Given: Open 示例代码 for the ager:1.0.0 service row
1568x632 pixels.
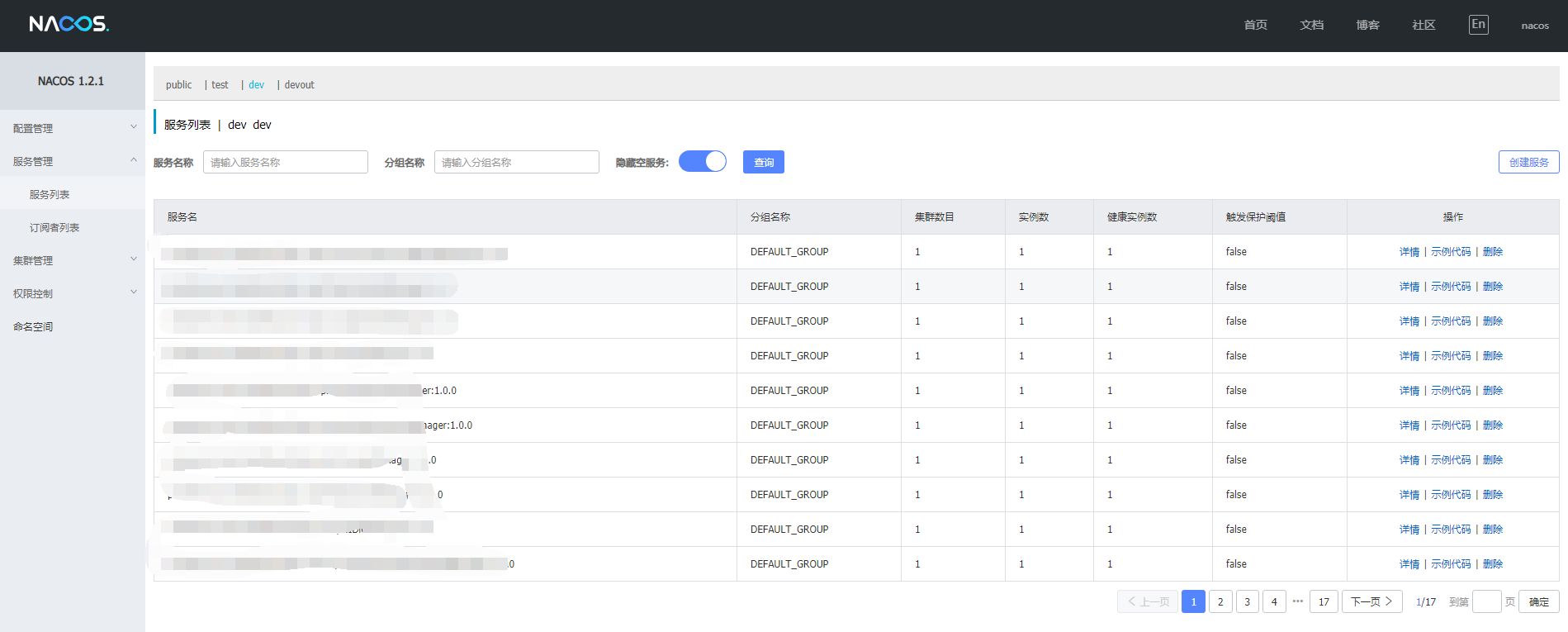Looking at the screenshot, I should pos(1451,425).
